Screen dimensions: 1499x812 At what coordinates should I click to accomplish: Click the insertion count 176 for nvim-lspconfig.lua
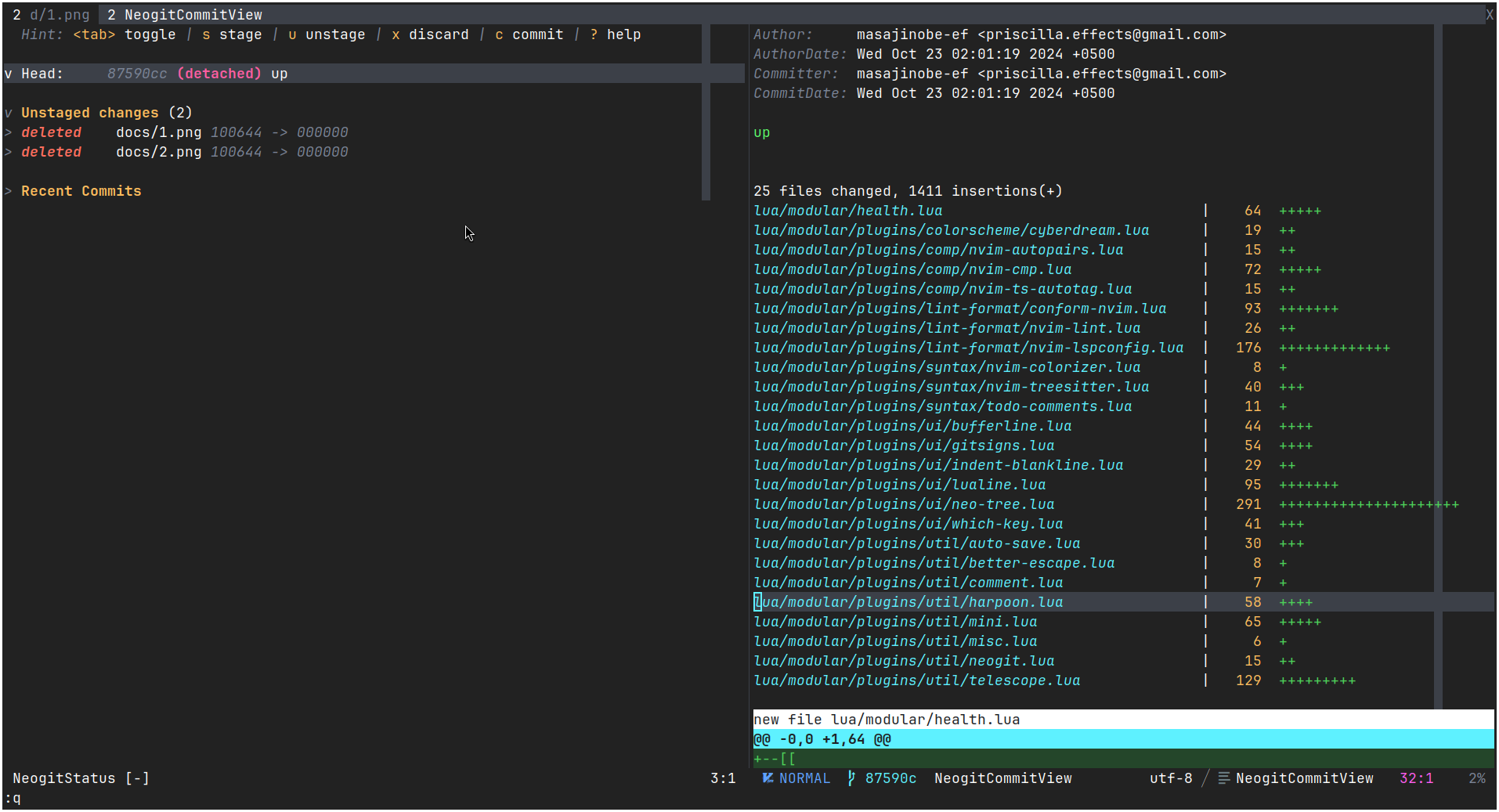tap(1248, 348)
